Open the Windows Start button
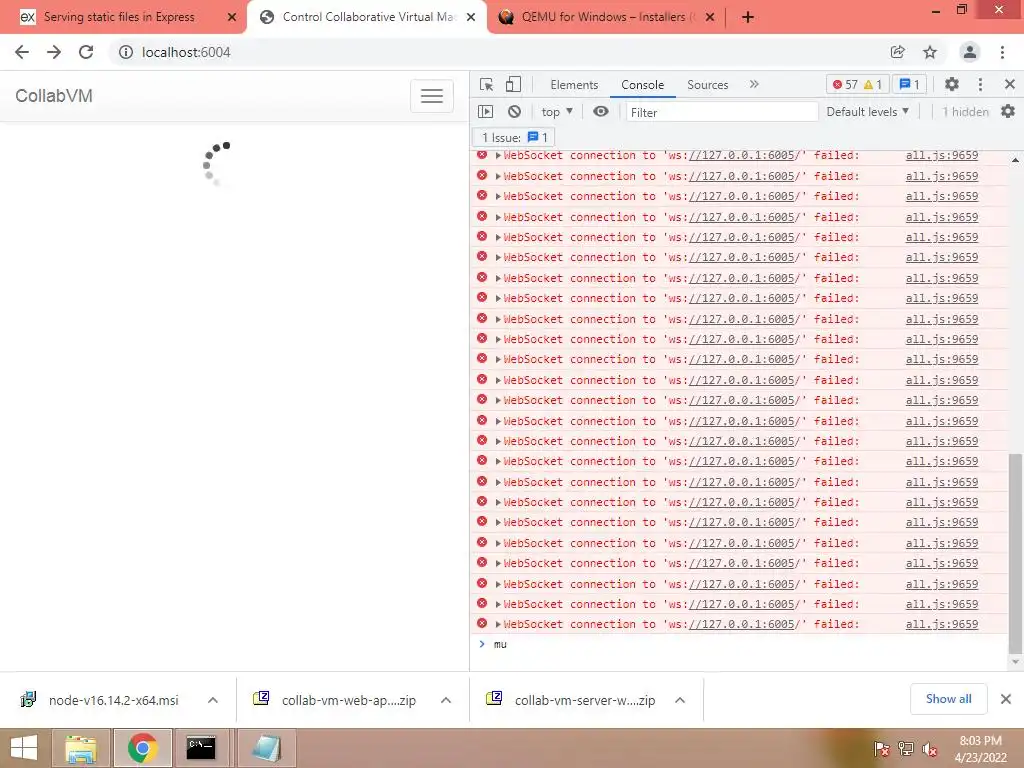Viewport: 1024px width, 768px height. click(x=24, y=748)
